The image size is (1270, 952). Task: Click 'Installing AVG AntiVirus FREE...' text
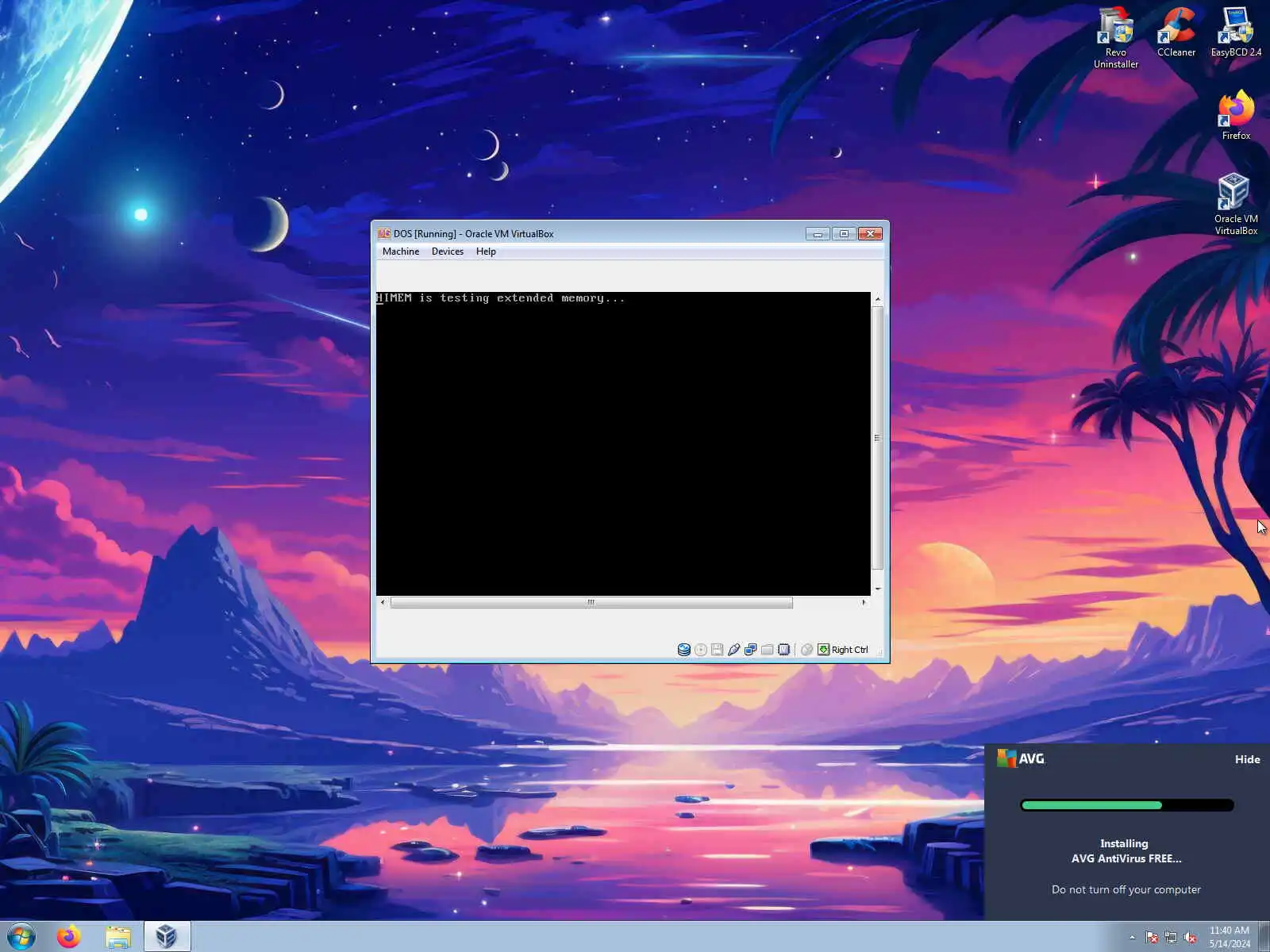tap(1126, 851)
